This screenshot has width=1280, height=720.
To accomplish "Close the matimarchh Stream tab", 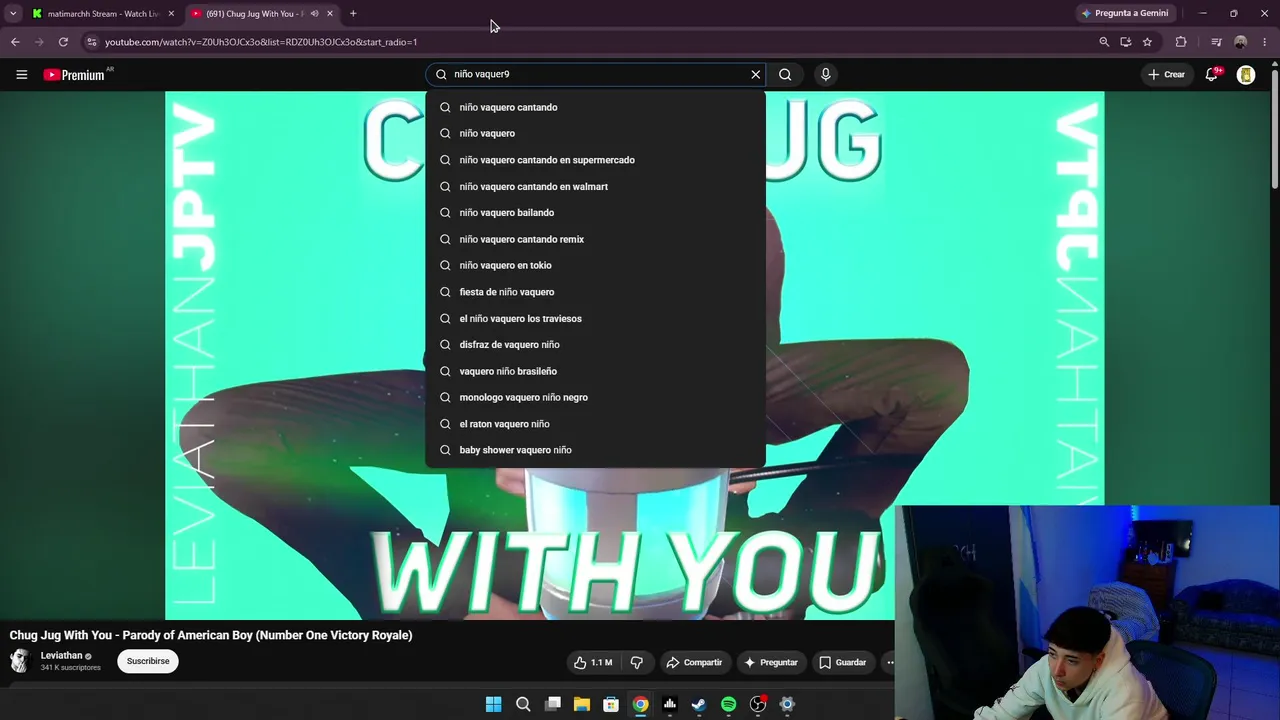I will 171,13.
